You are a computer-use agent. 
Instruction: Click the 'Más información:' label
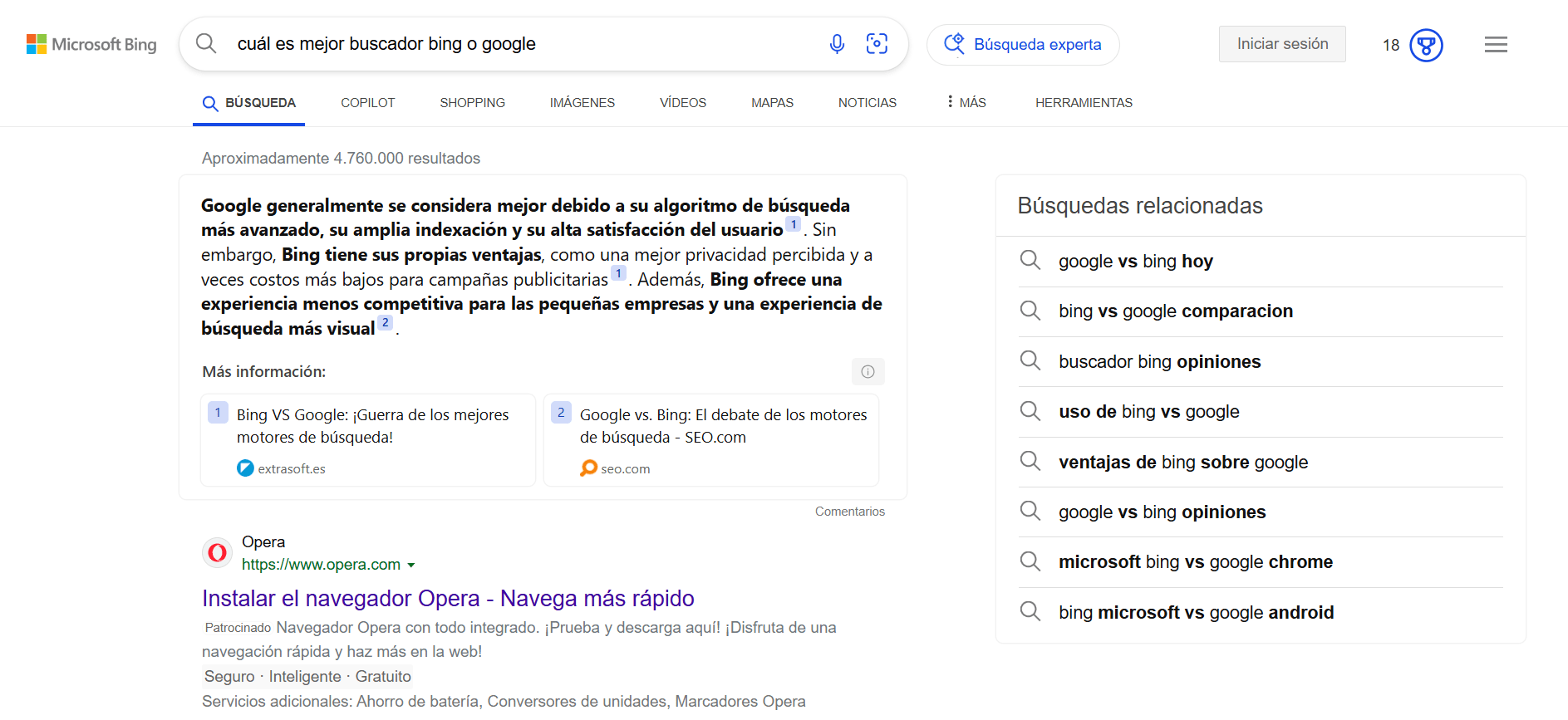(x=263, y=372)
